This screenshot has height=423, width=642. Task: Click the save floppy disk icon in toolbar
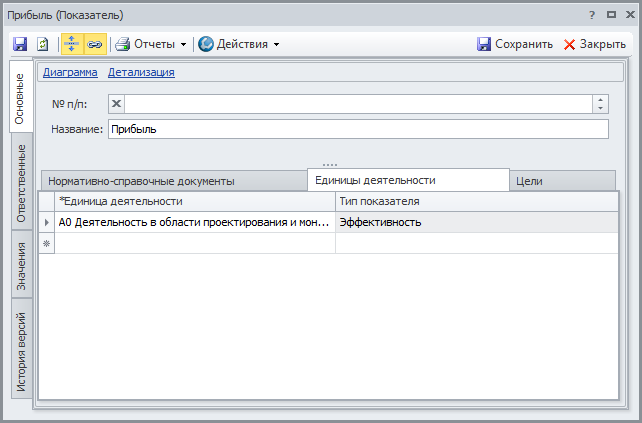coord(20,44)
